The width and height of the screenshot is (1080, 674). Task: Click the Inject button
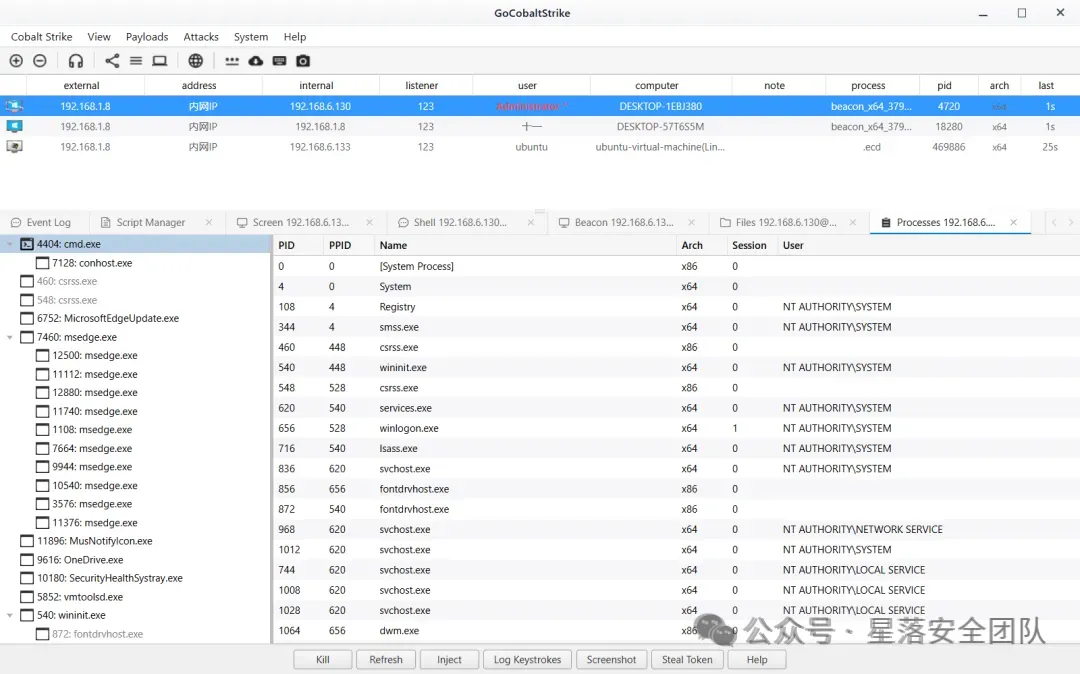tap(449, 660)
